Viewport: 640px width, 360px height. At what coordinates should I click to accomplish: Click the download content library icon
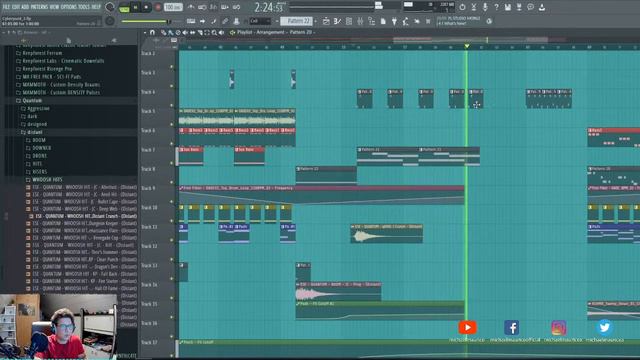pos(542,7)
